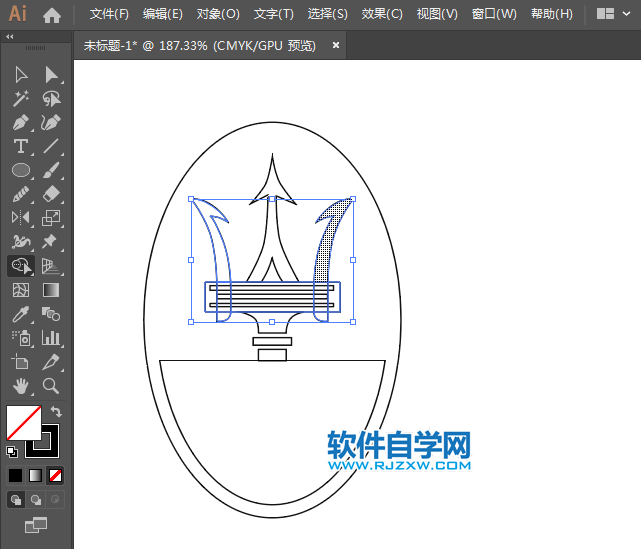Open the 视图(V) menu
This screenshot has width=641, height=549.
click(x=437, y=14)
